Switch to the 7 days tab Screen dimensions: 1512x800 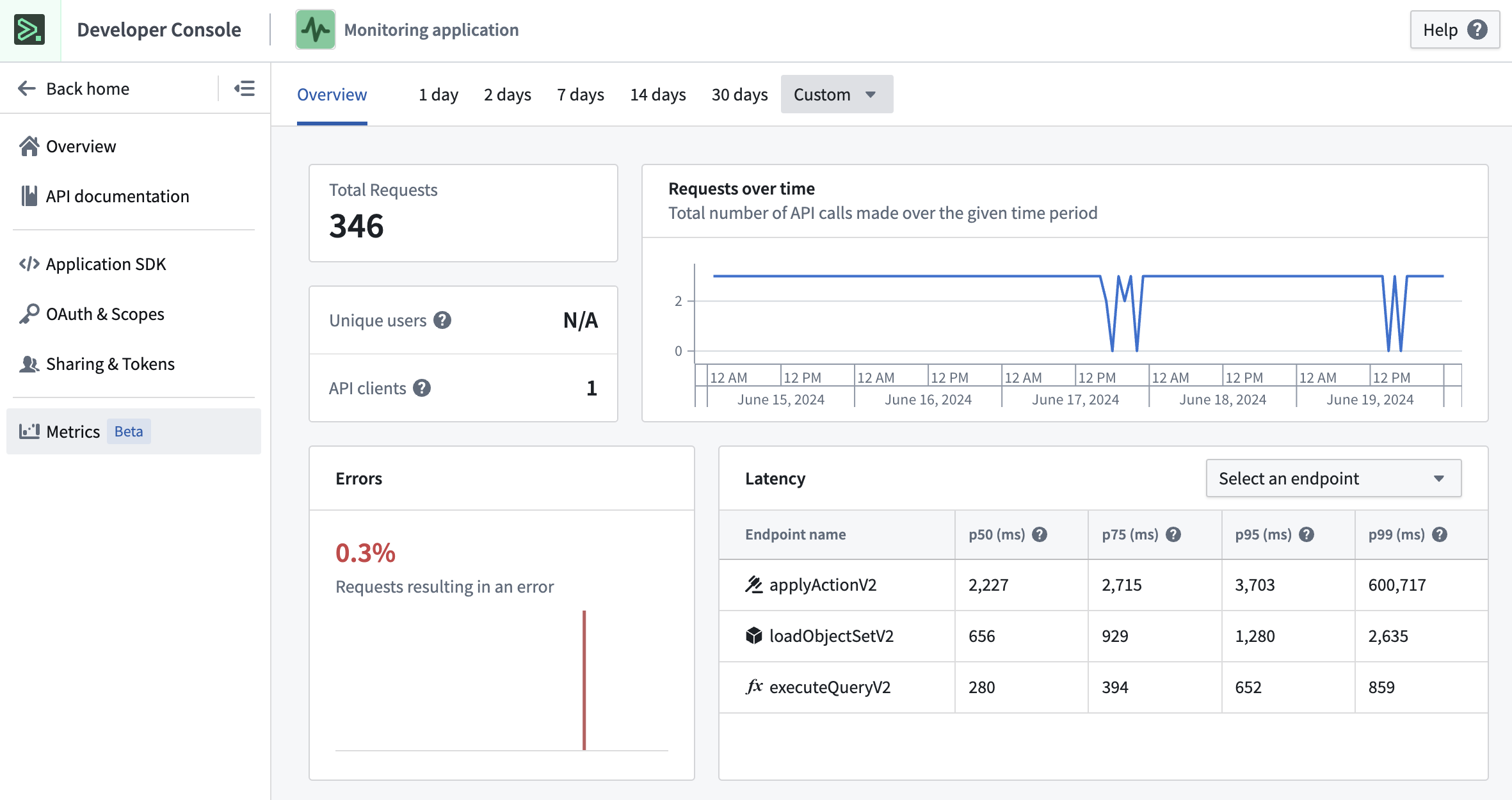(x=580, y=94)
